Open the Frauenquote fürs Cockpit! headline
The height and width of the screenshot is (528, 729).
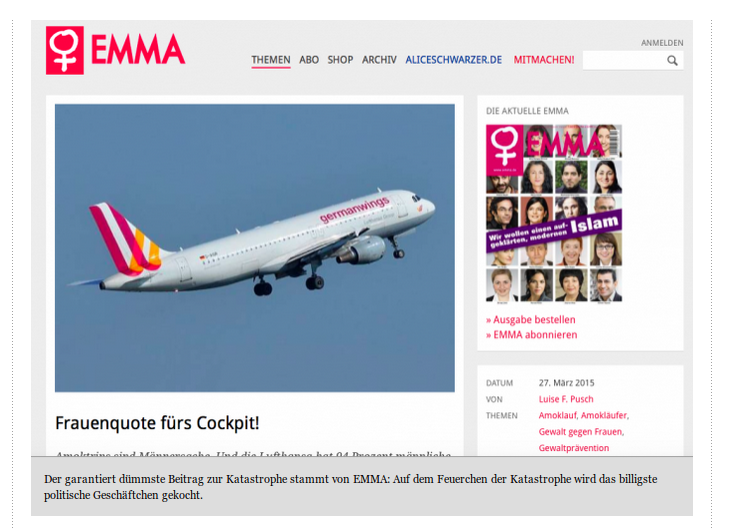157,423
